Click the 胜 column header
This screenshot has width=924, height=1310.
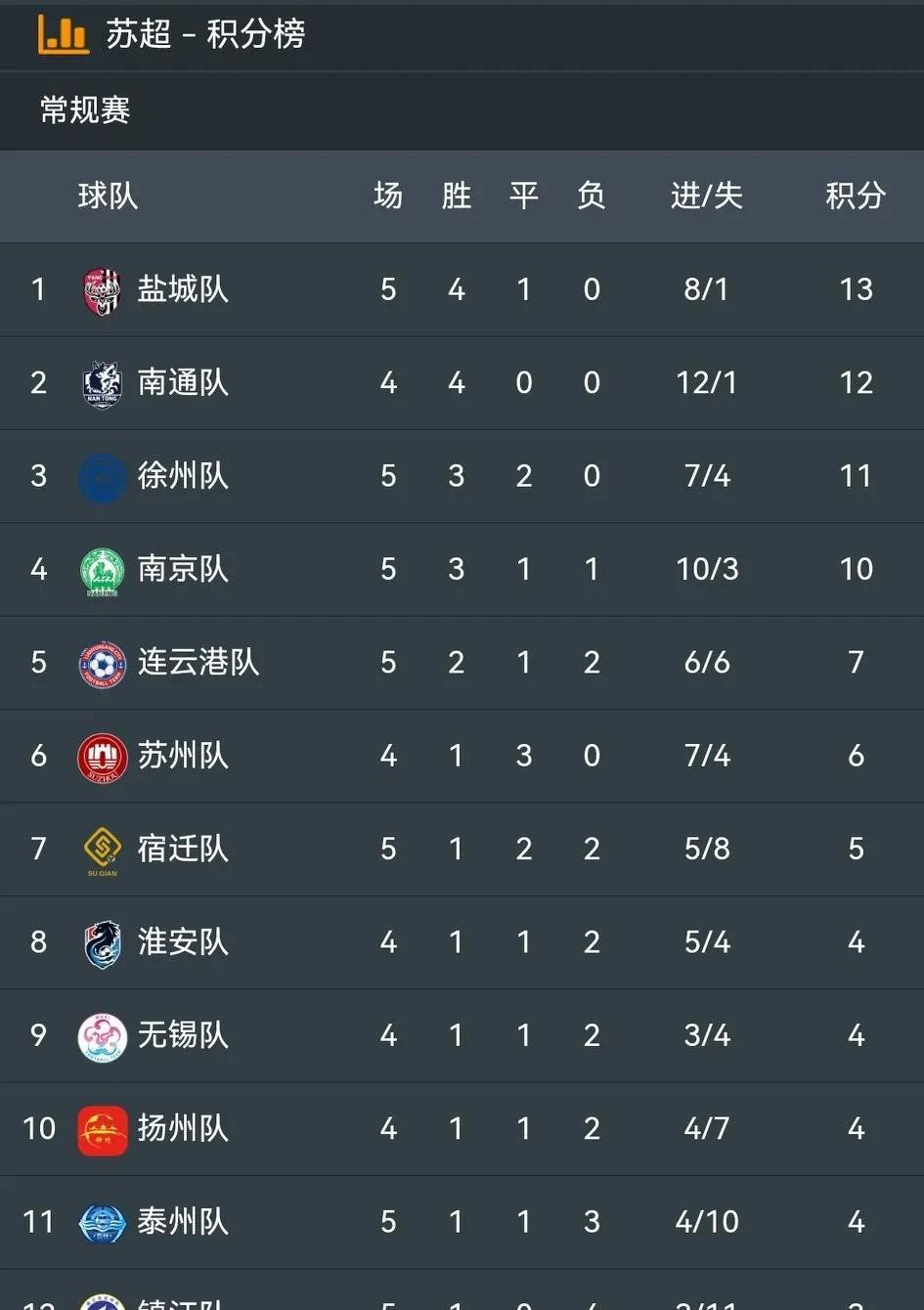457,196
